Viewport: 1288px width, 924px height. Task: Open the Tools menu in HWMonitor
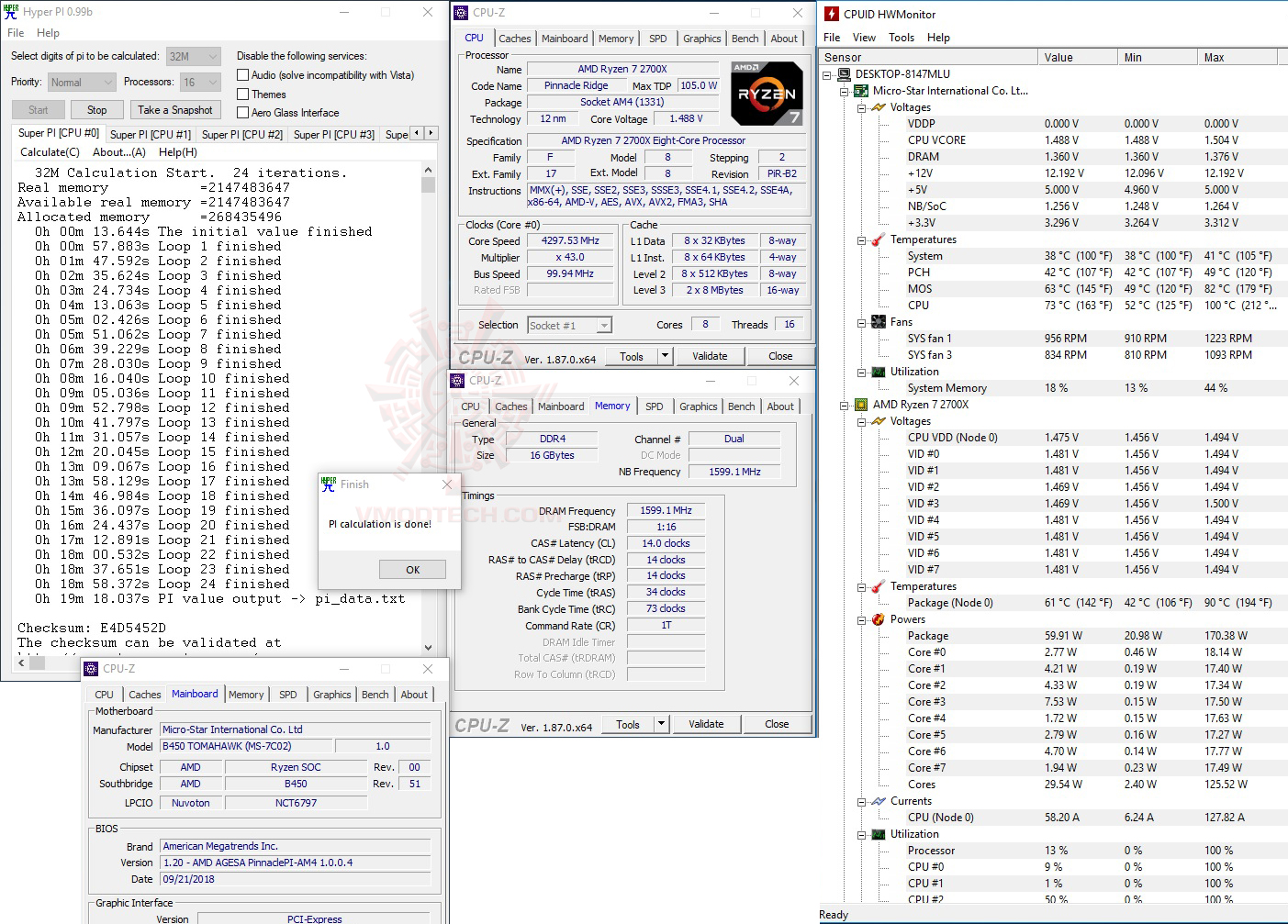(x=901, y=37)
